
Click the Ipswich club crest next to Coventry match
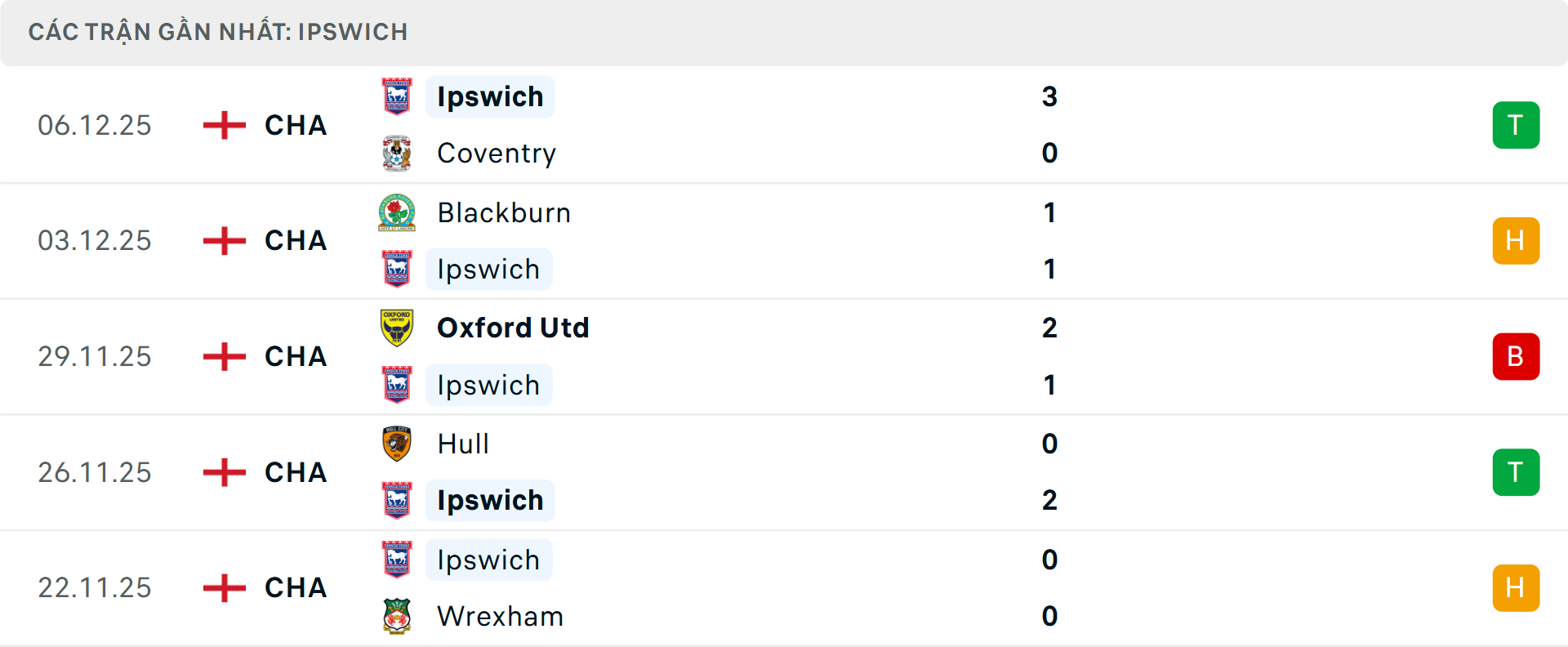398,96
